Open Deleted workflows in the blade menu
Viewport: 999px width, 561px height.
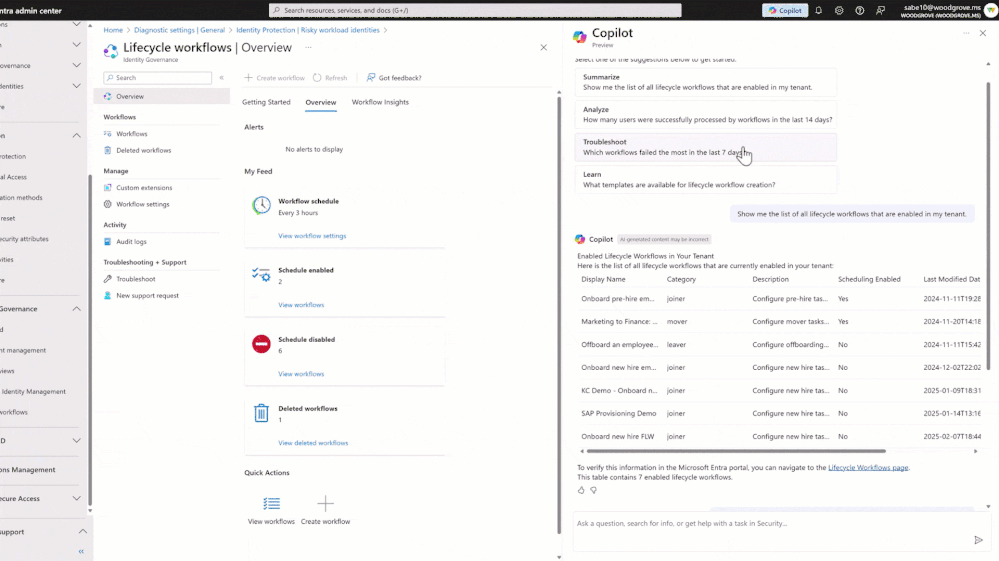[143, 150]
